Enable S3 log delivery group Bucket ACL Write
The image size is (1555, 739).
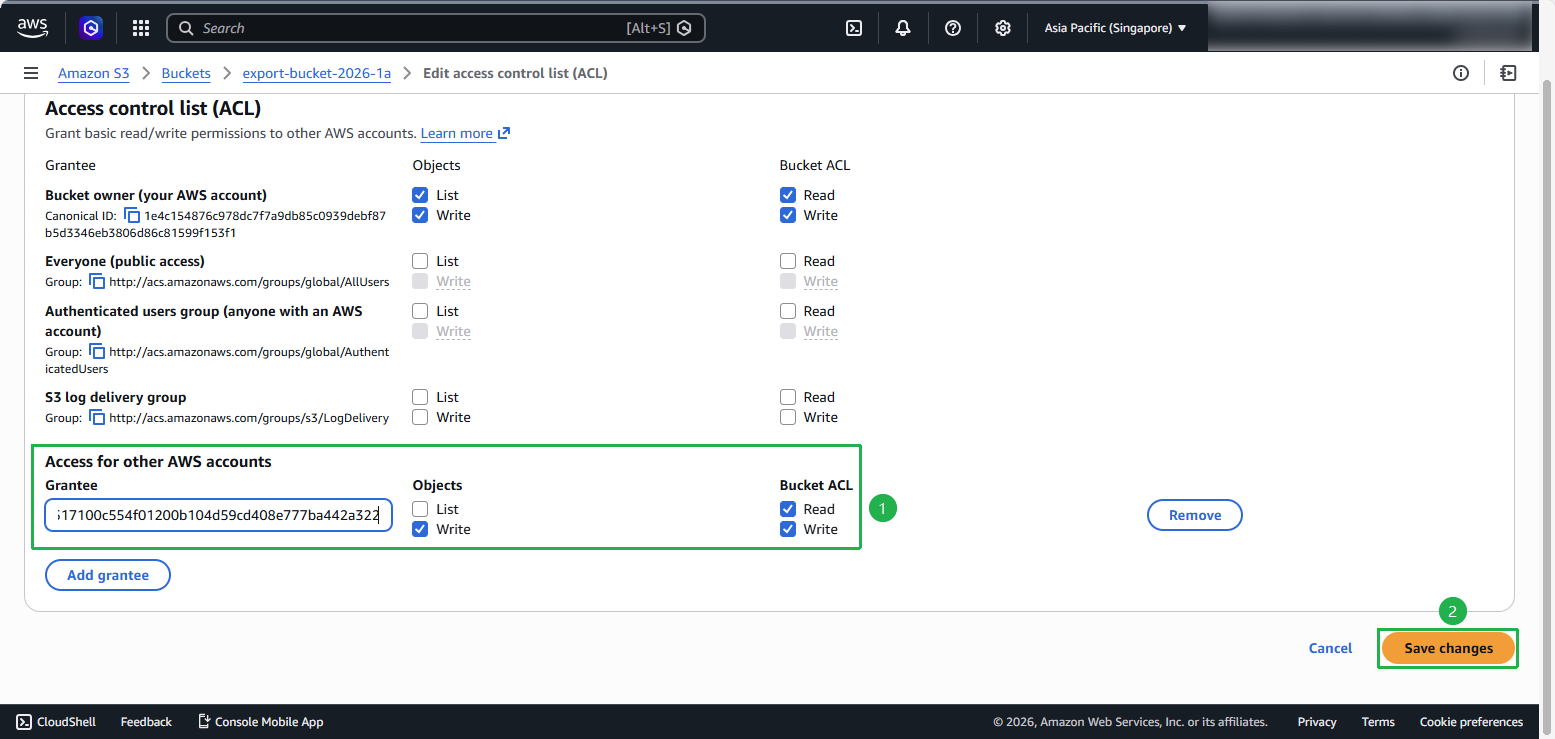[x=788, y=417]
